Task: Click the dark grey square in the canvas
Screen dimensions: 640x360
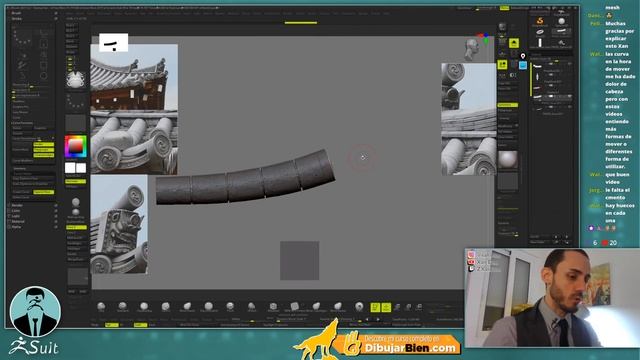Action: tap(300, 260)
